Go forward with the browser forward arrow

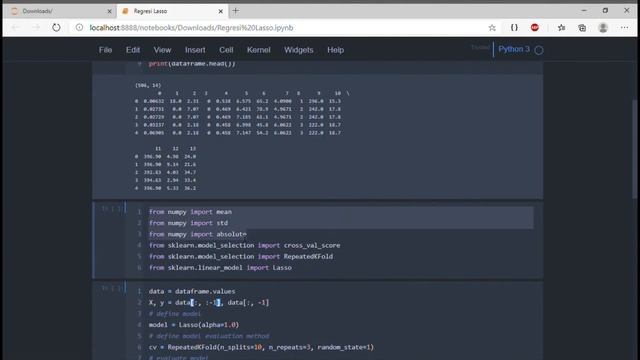[x=36, y=28]
